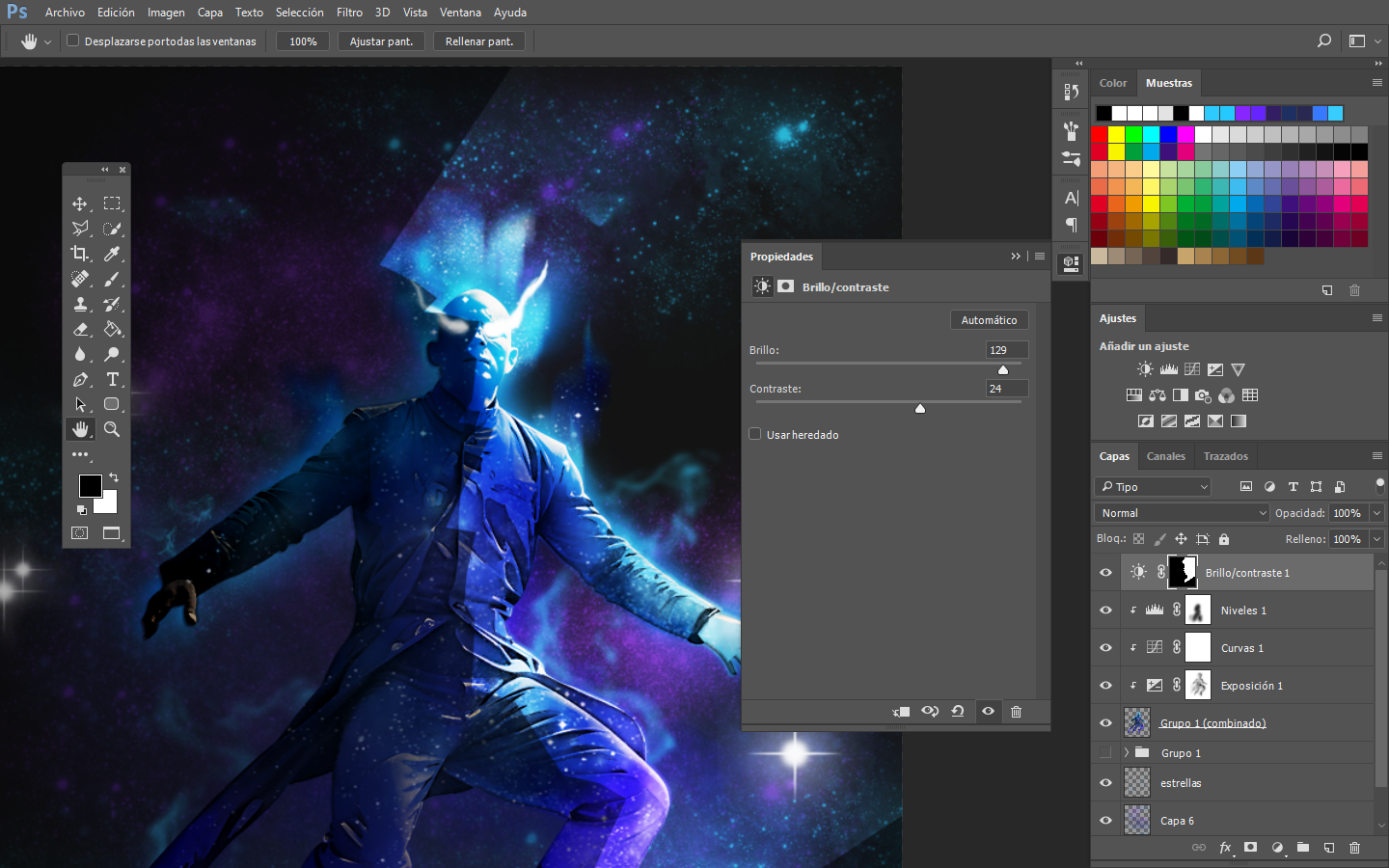
Task: Add a Levels adjustment from Ajustes panel
Action: pyautogui.click(x=1168, y=369)
